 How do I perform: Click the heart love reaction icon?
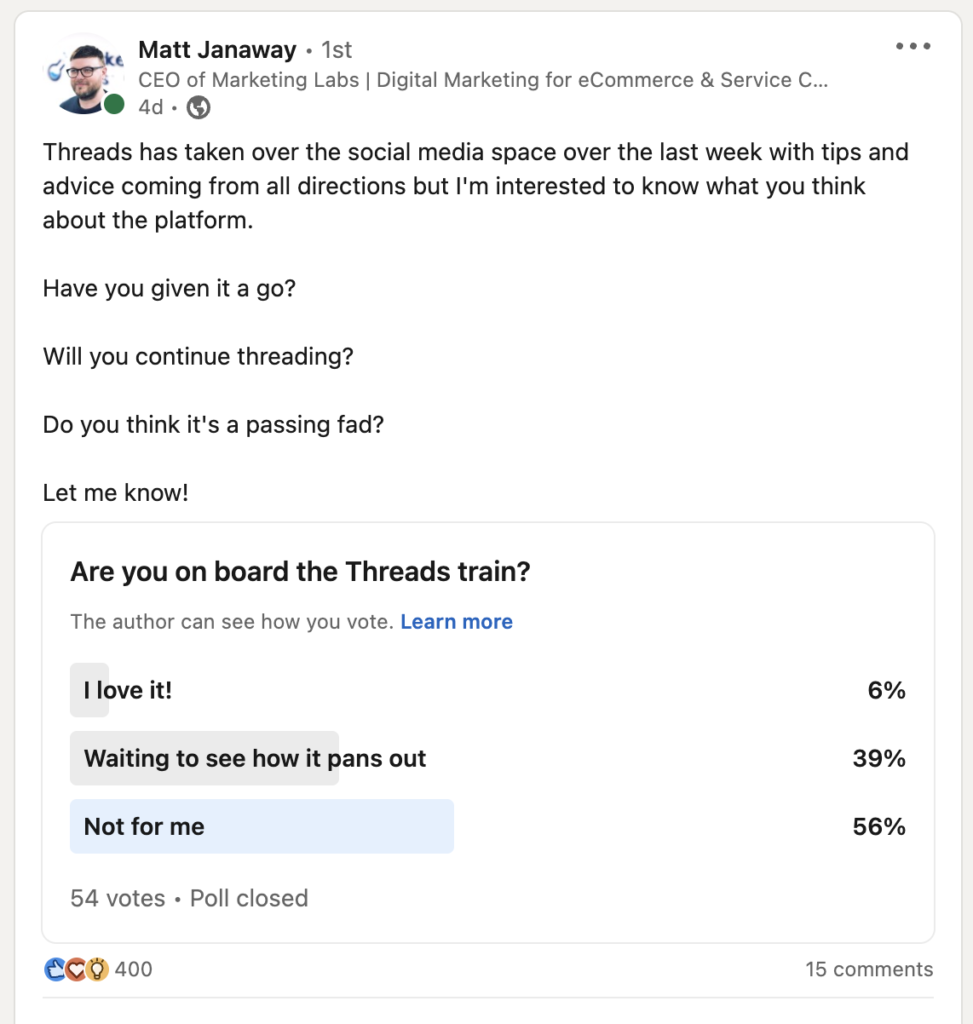pos(76,969)
